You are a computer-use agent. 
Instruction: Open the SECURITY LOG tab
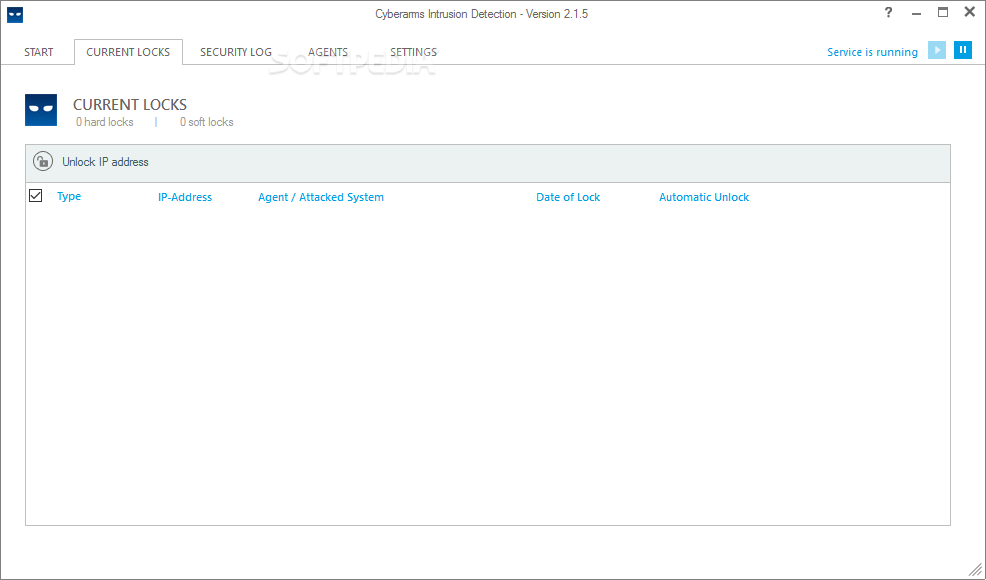pyautogui.click(x=236, y=52)
